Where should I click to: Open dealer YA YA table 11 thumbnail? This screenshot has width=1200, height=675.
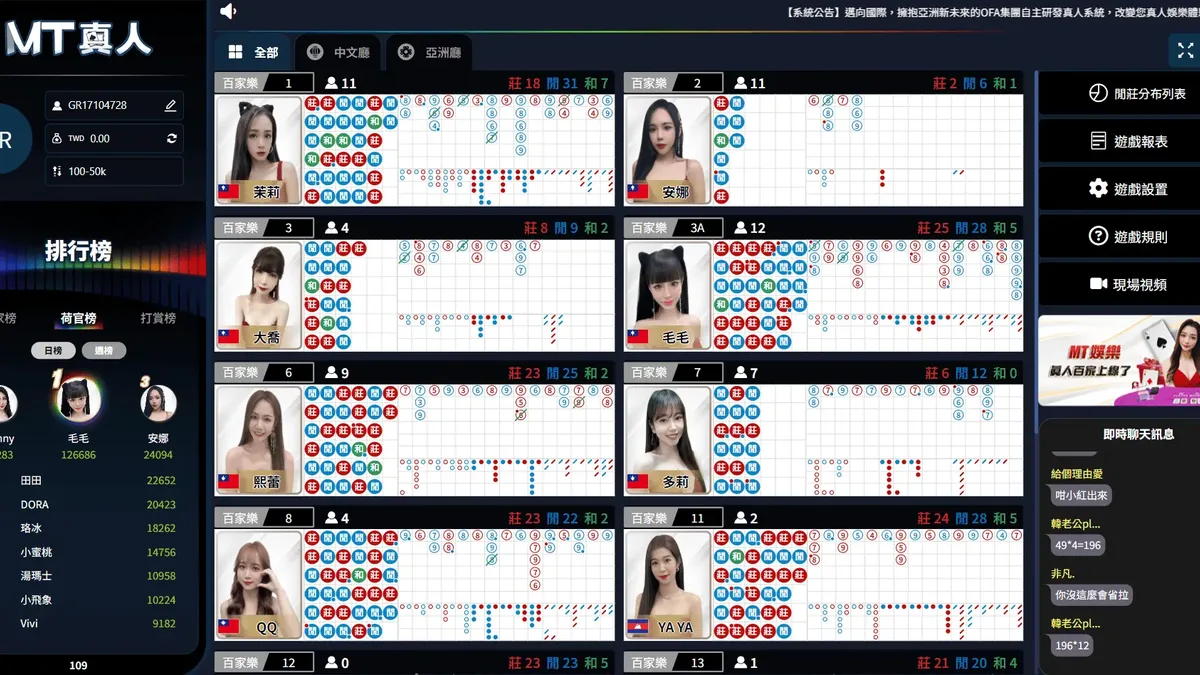668,586
